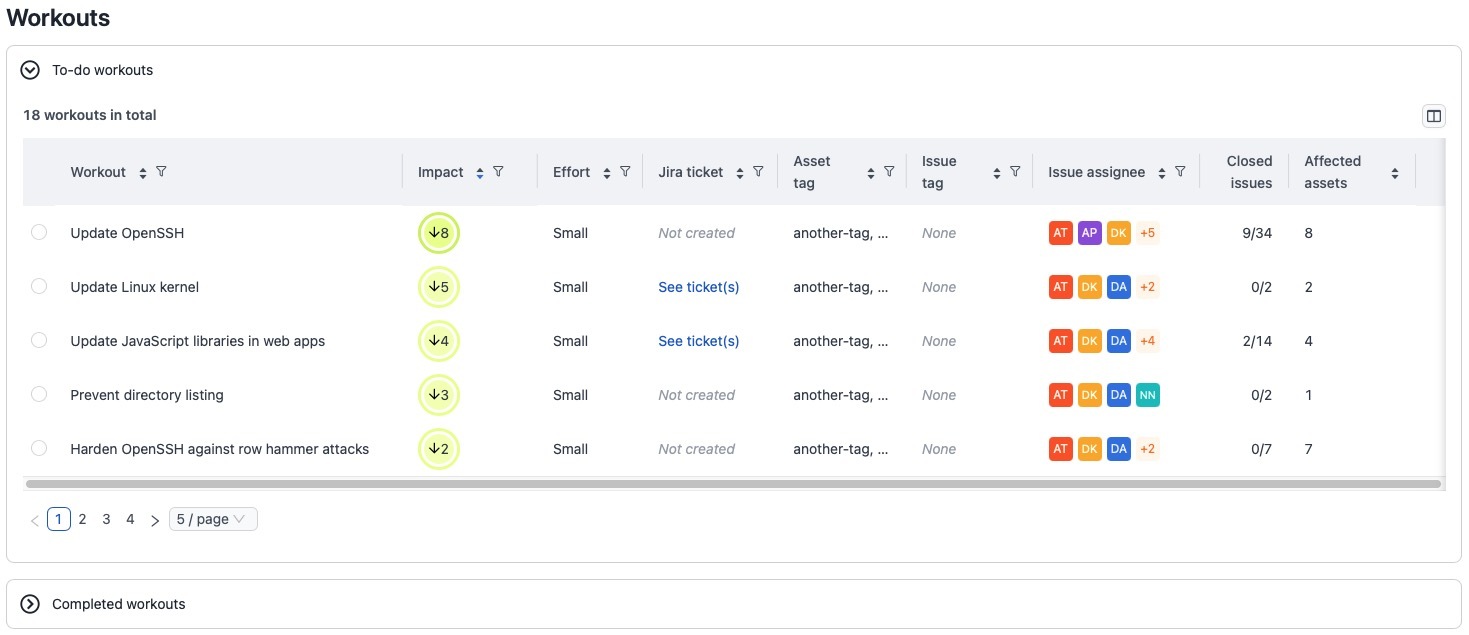Sort by the Workout column
Image resolution: width=1469 pixels, height=635 pixels.
pyautogui.click(x=143, y=173)
